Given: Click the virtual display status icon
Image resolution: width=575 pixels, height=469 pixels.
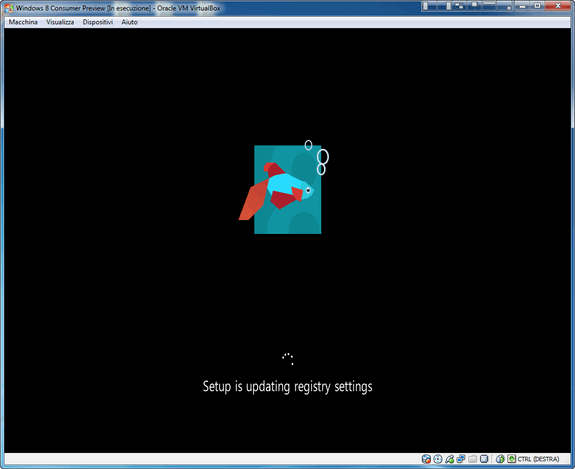Looking at the screenshot, I should coord(484,459).
